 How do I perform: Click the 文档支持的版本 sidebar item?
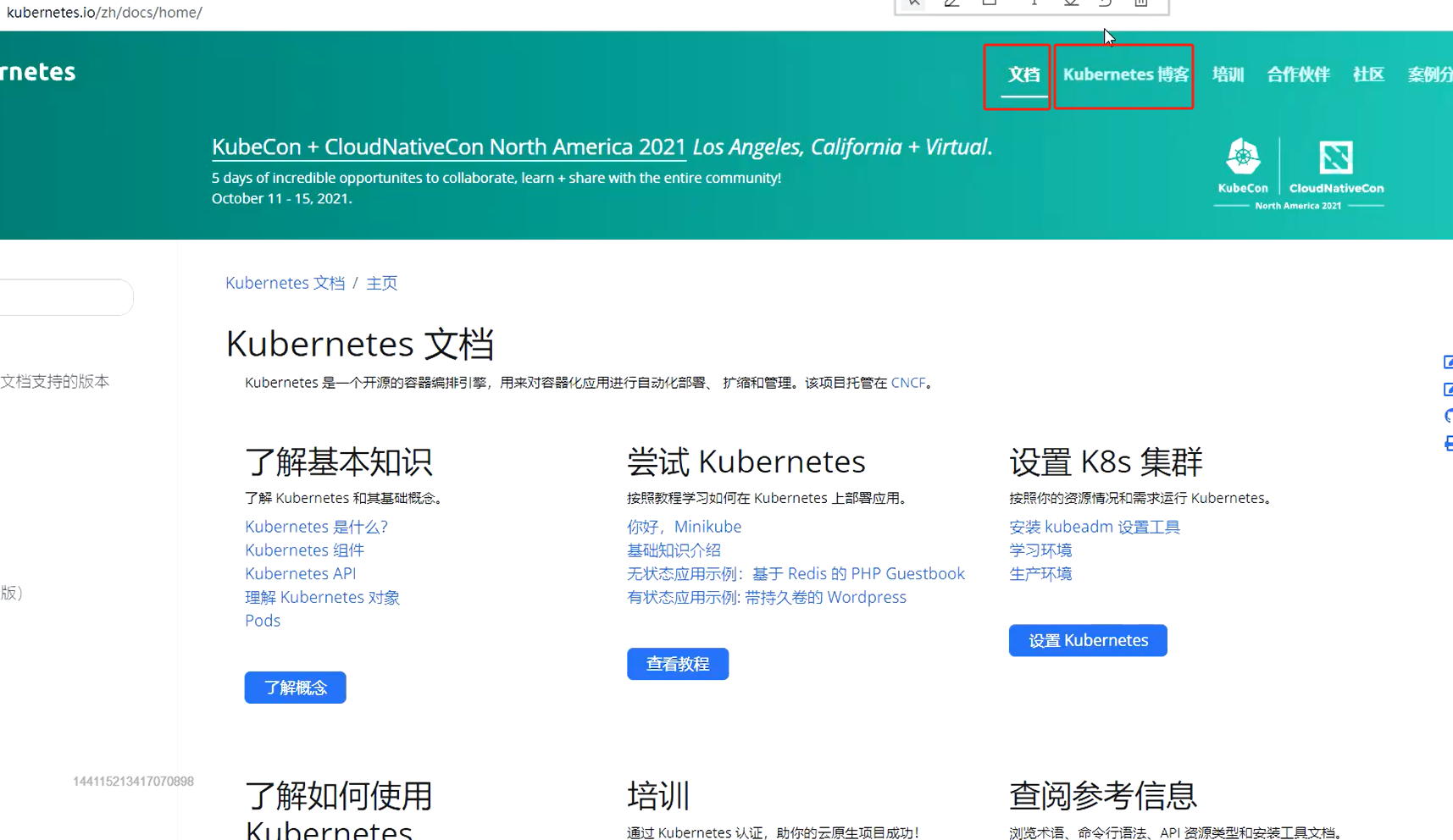(x=54, y=381)
